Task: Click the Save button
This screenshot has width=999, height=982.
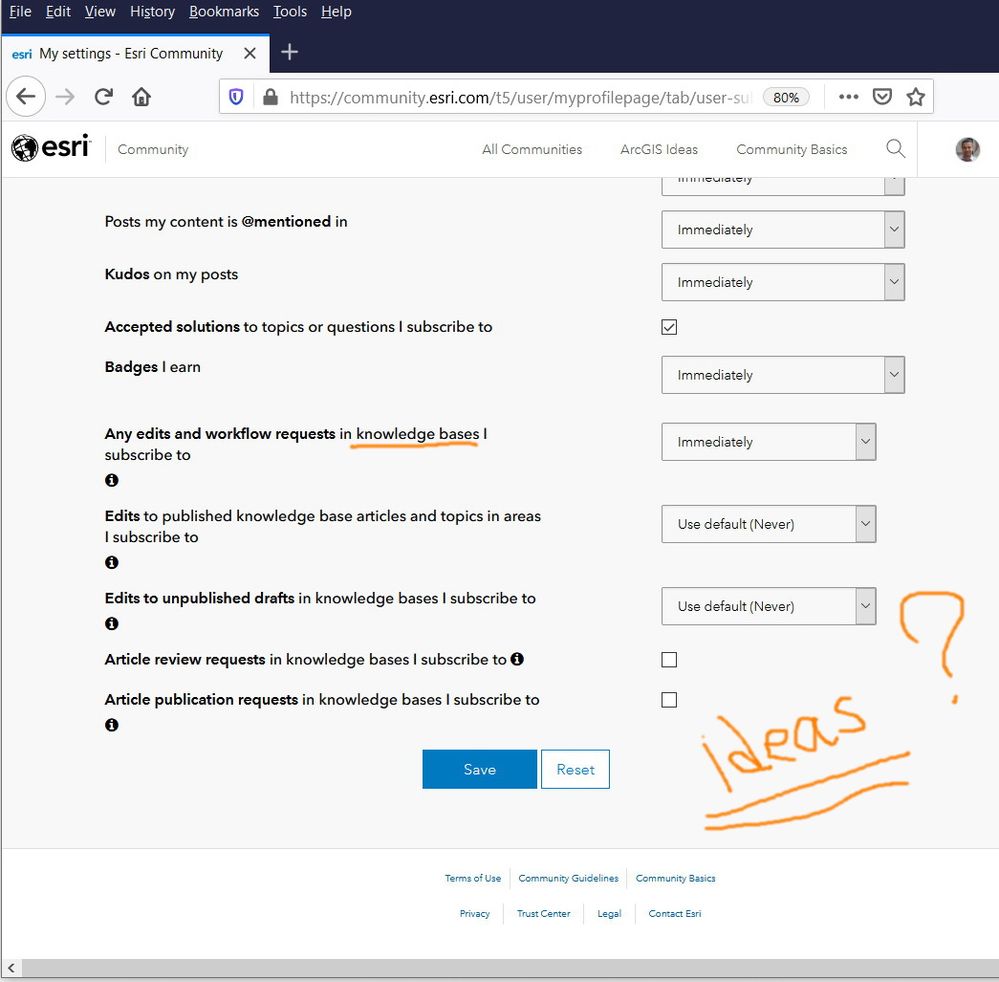Action: (479, 769)
